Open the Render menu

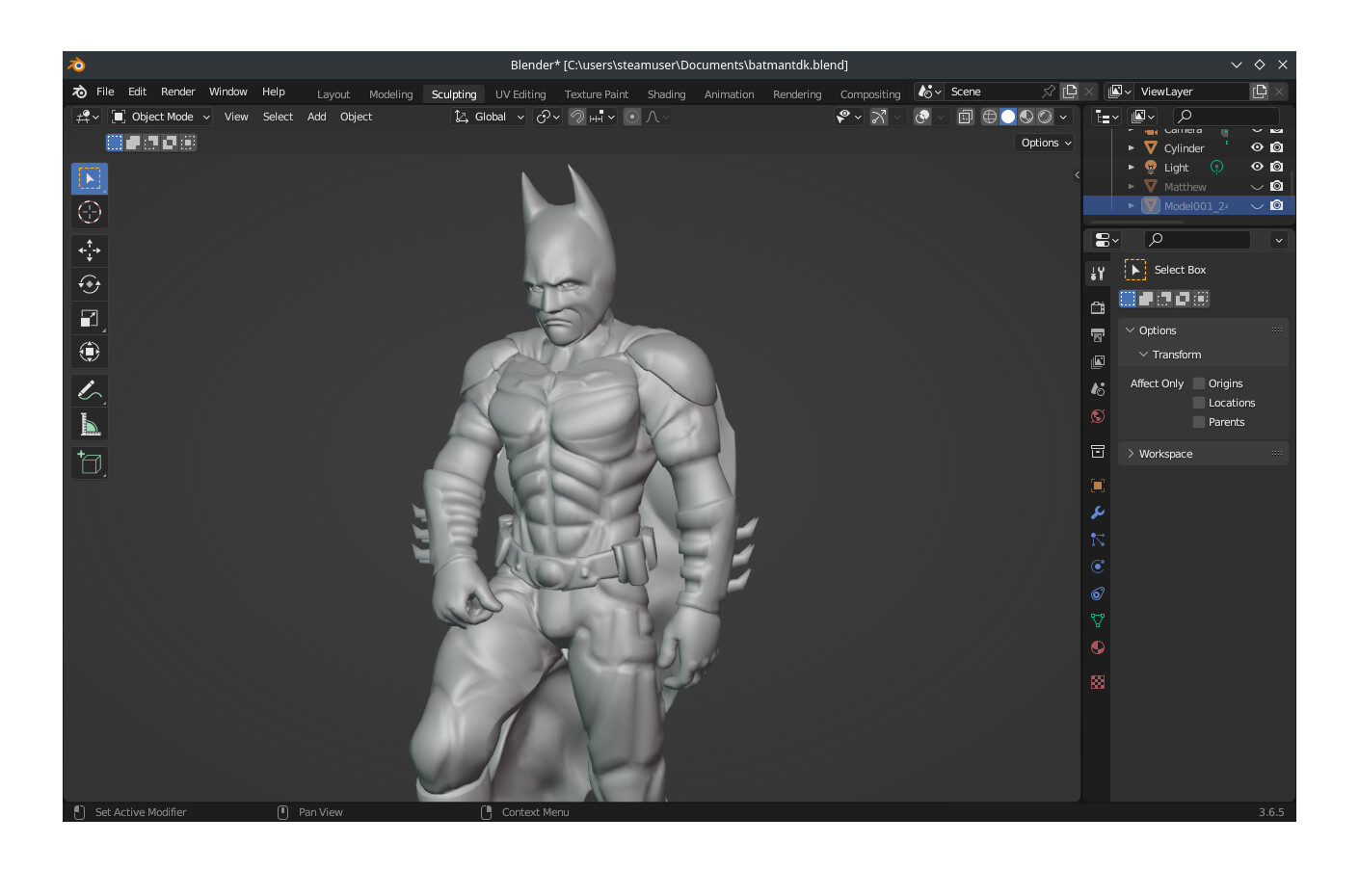(x=178, y=92)
